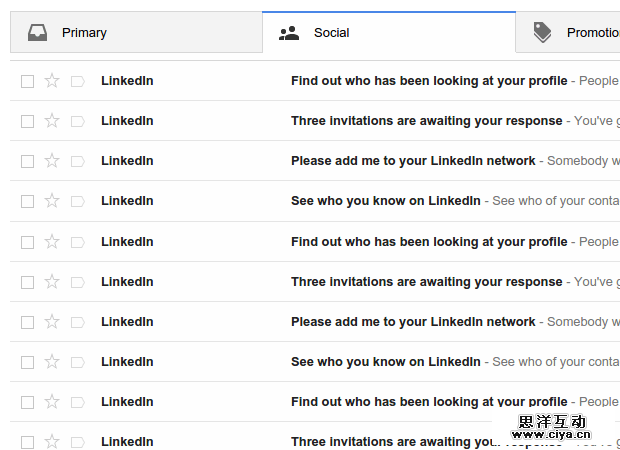The width and height of the screenshot is (620, 450).
Task: Click the inbox tray icon on Primary
Action: [x=37, y=33]
